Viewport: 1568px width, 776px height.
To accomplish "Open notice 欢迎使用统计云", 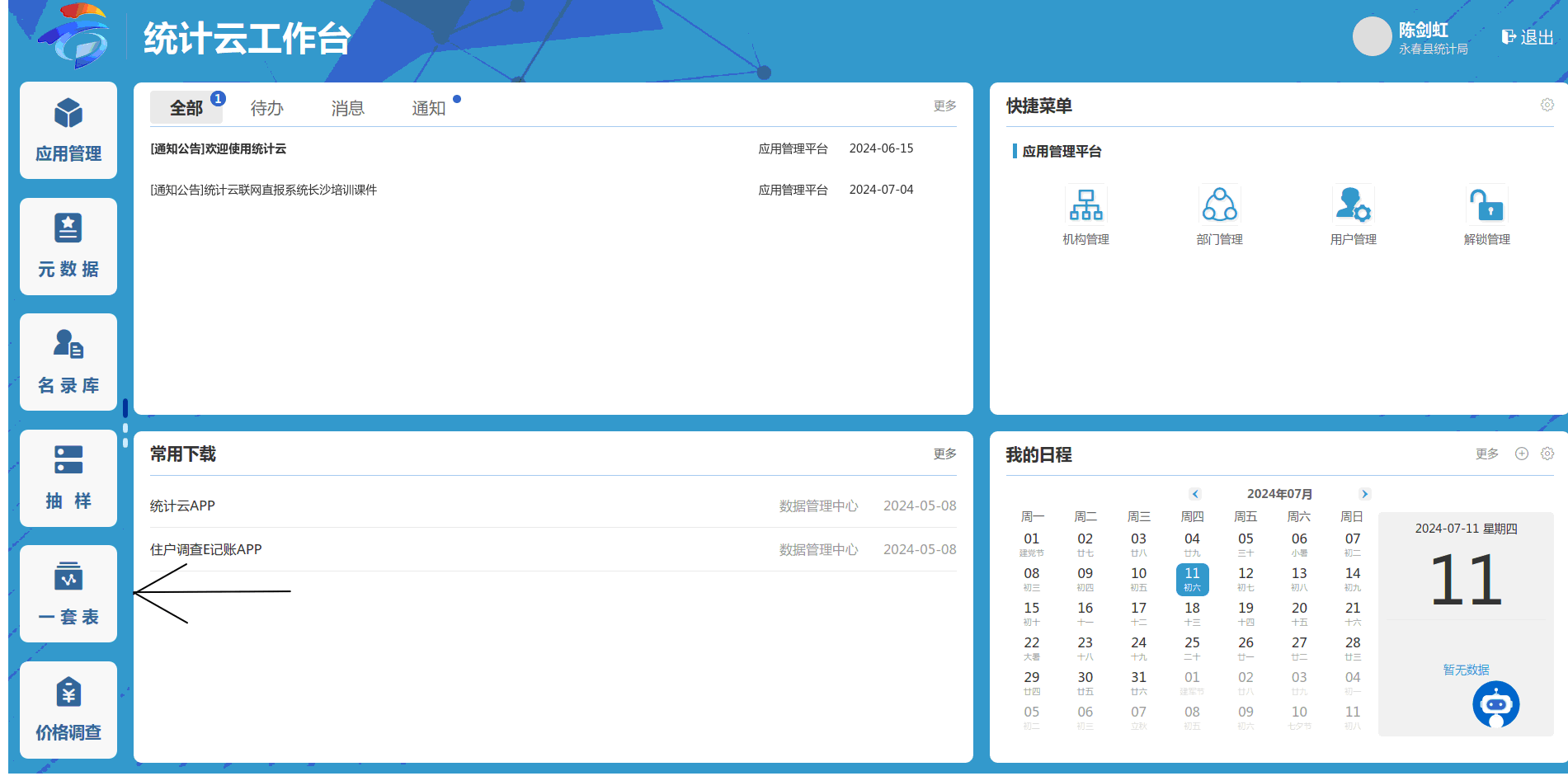I will (x=219, y=148).
